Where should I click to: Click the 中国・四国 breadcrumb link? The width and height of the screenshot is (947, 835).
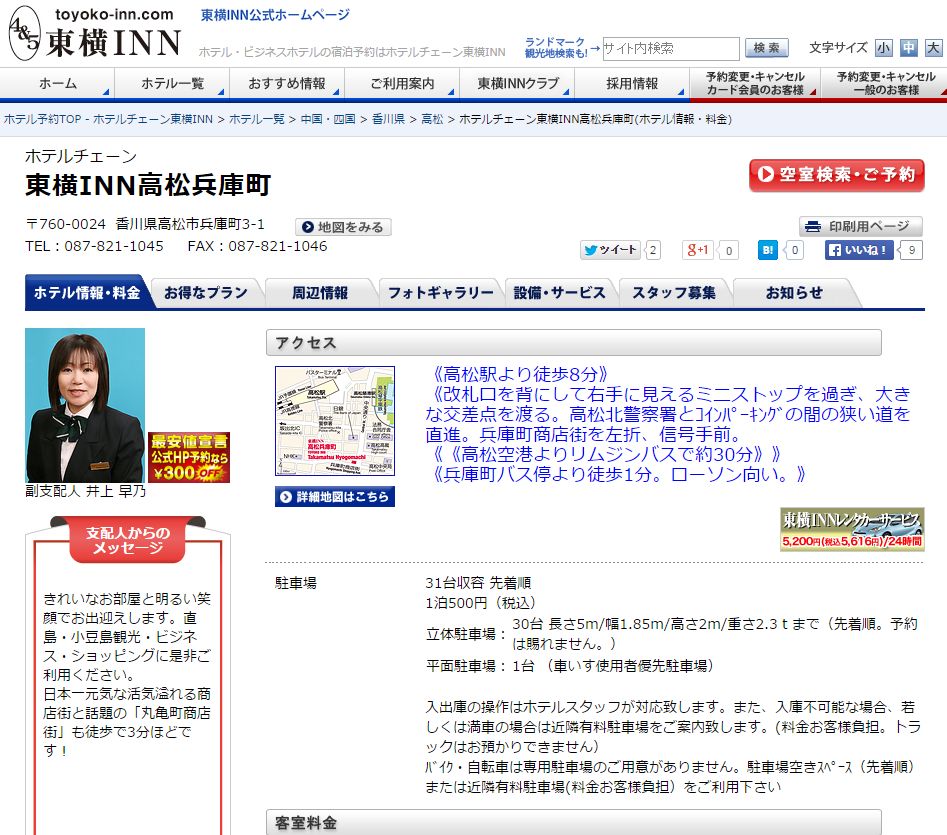[x=328, y=120]
